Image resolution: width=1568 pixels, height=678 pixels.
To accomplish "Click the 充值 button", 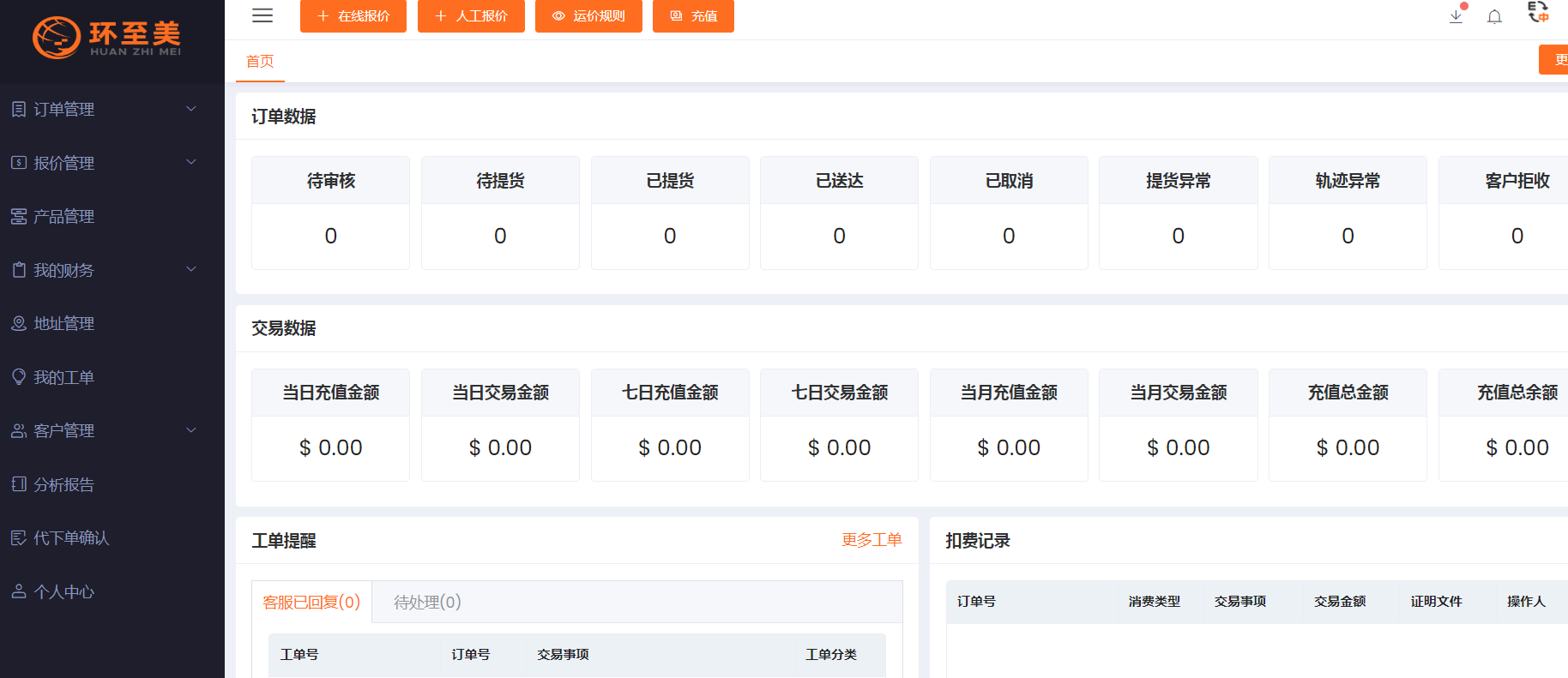I will [693, 16].
